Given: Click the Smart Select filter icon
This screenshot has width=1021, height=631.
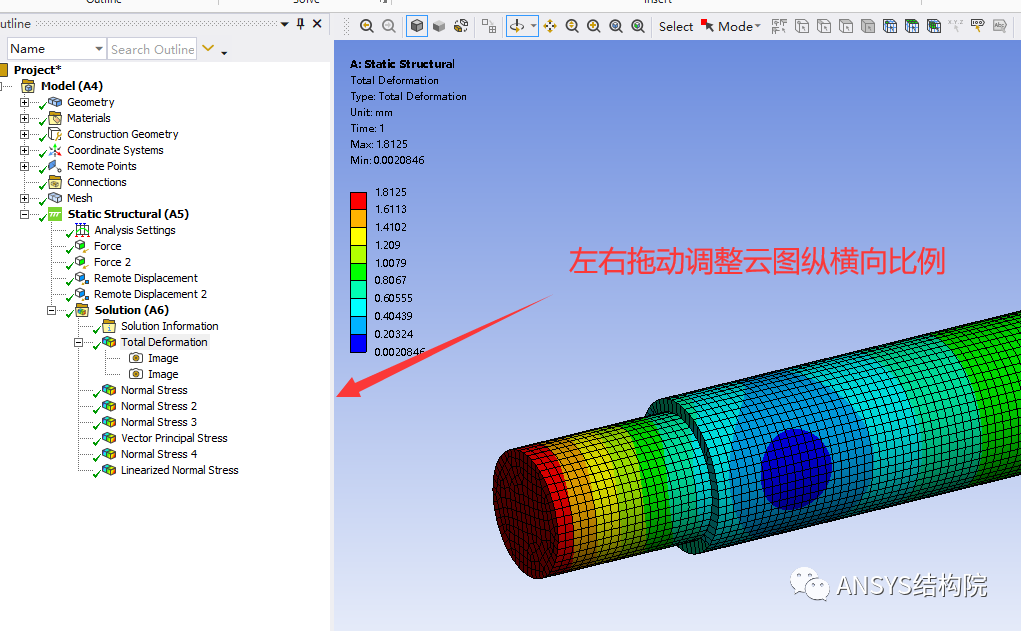Looking at the screenshot, I should [x=779, y=26].
